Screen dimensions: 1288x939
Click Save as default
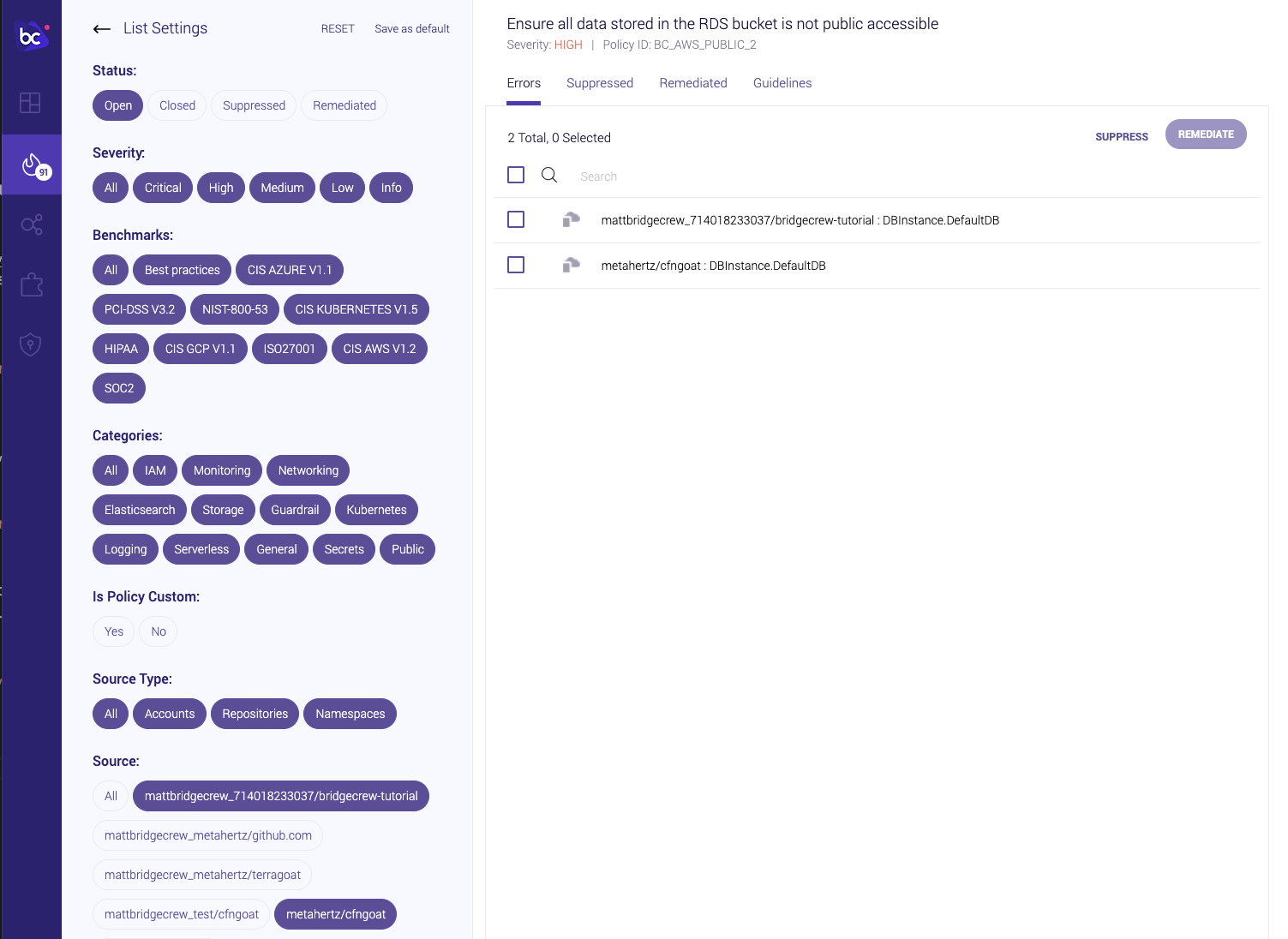point(412,29)
